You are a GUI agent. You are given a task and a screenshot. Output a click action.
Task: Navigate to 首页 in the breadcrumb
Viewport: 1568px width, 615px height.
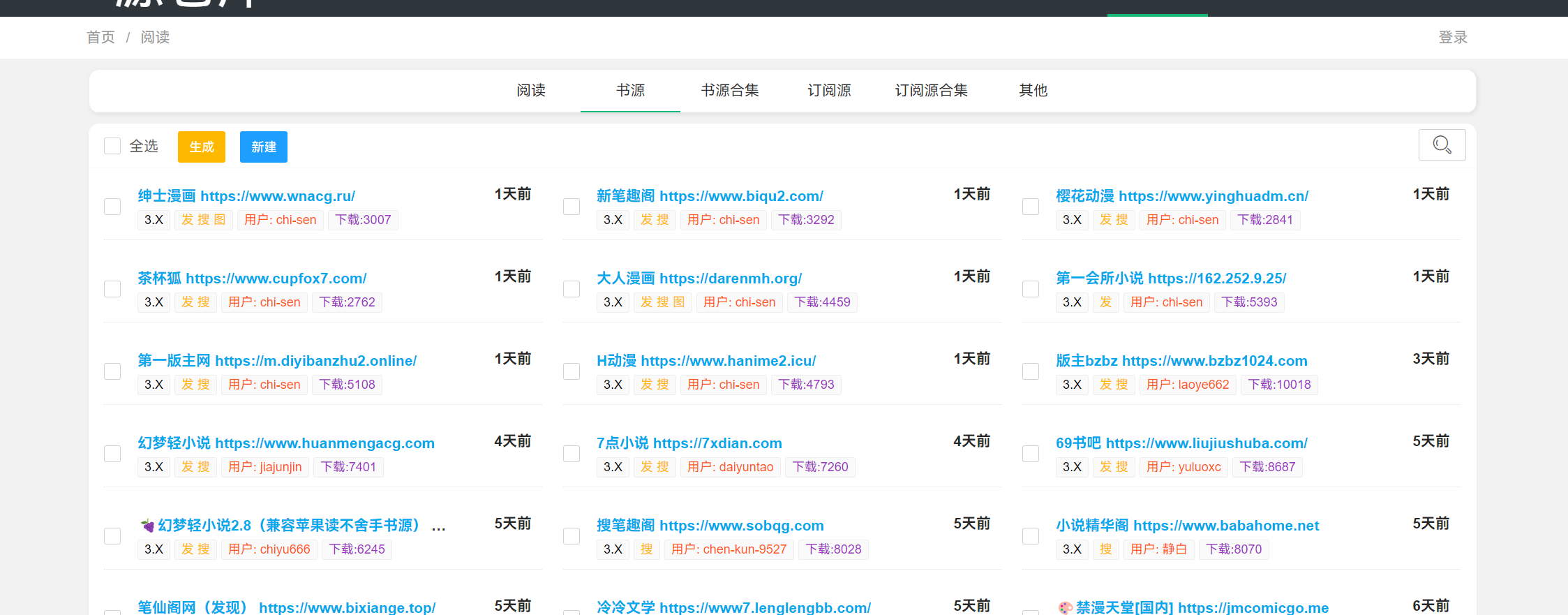pos(100,38)
